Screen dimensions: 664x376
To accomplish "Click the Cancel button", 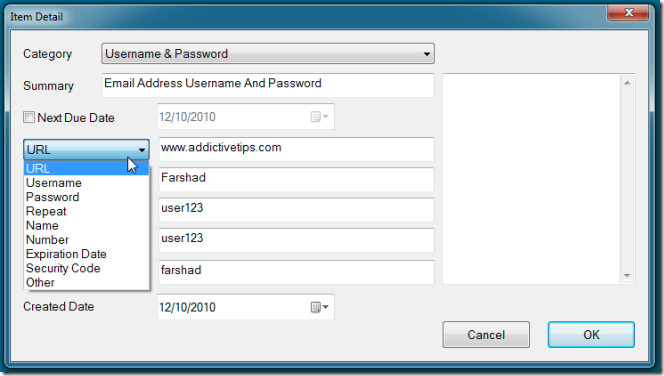I will [486, 335].
